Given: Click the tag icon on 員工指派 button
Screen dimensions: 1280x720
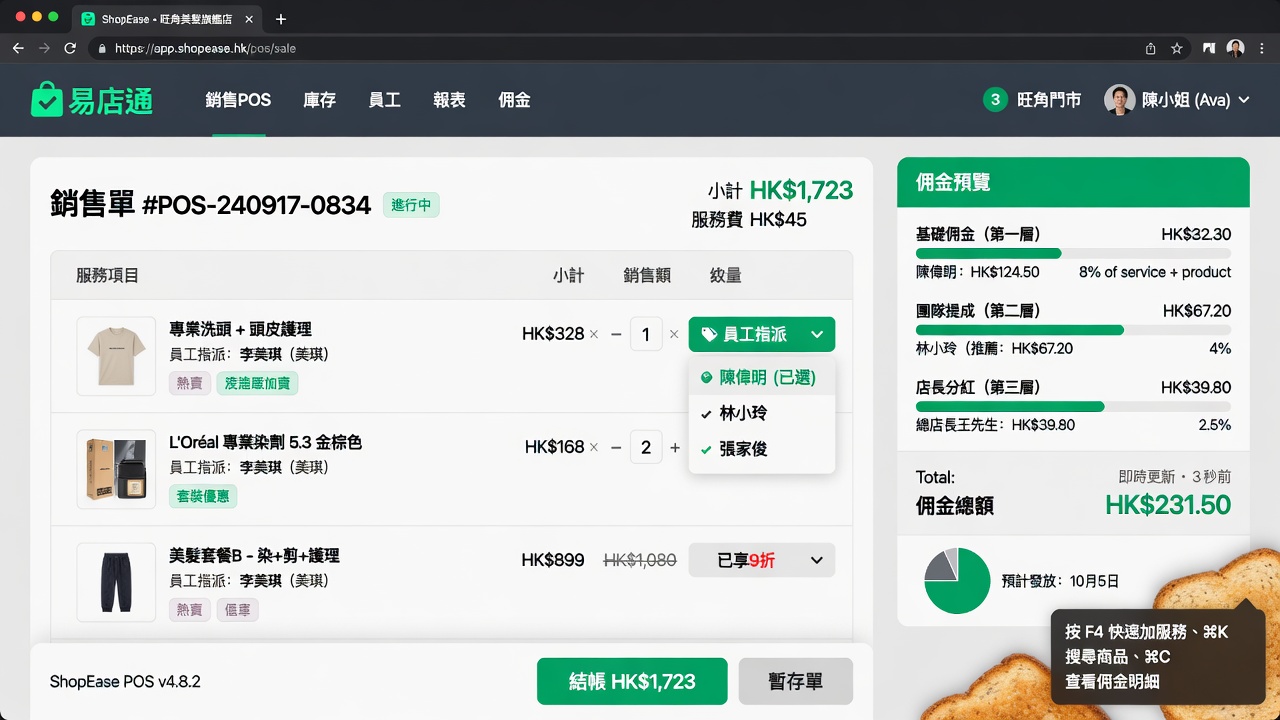Looking at the screenshot, I should point(709,334).
